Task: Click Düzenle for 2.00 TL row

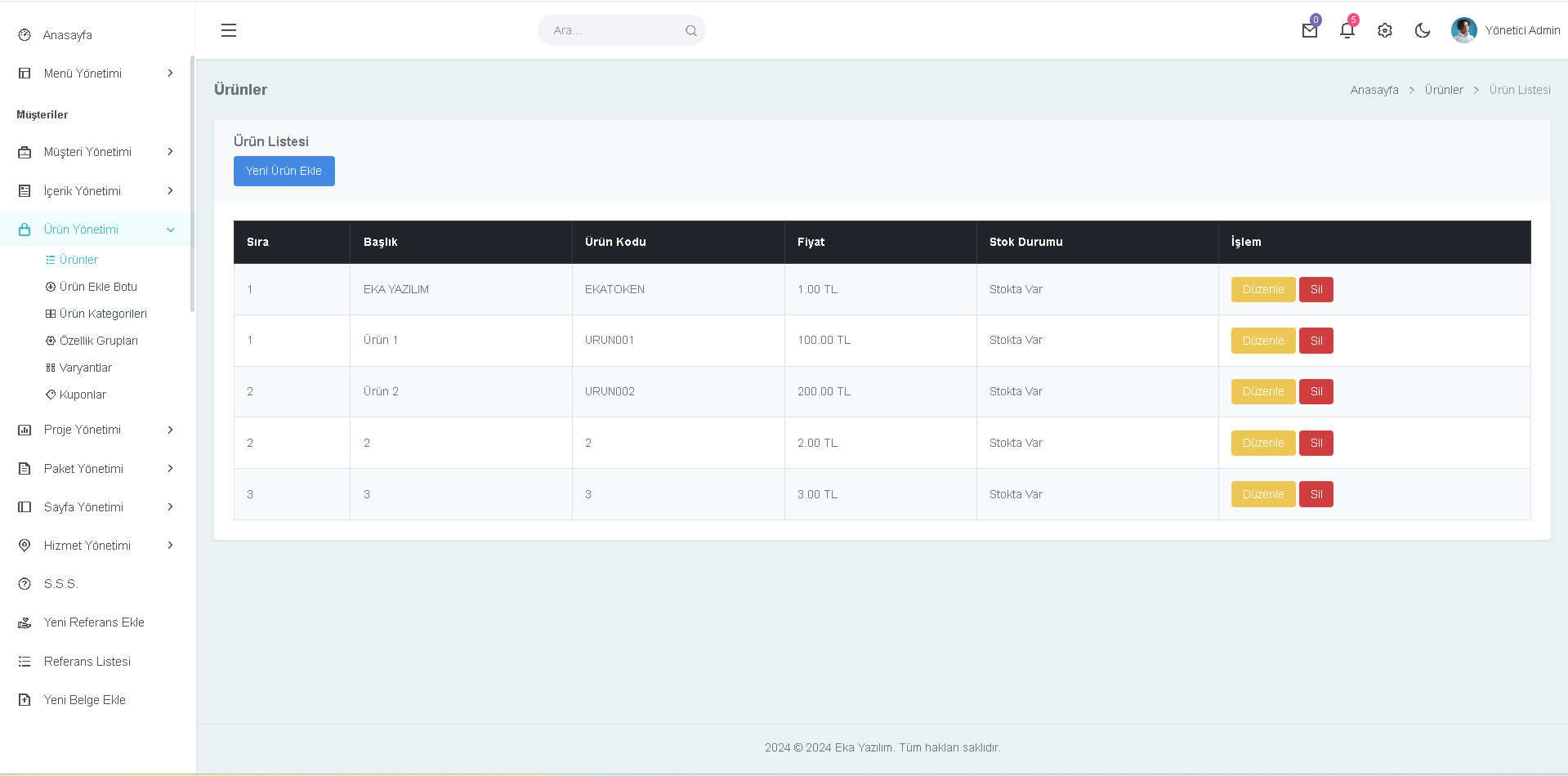Action: click(1263, 443)
